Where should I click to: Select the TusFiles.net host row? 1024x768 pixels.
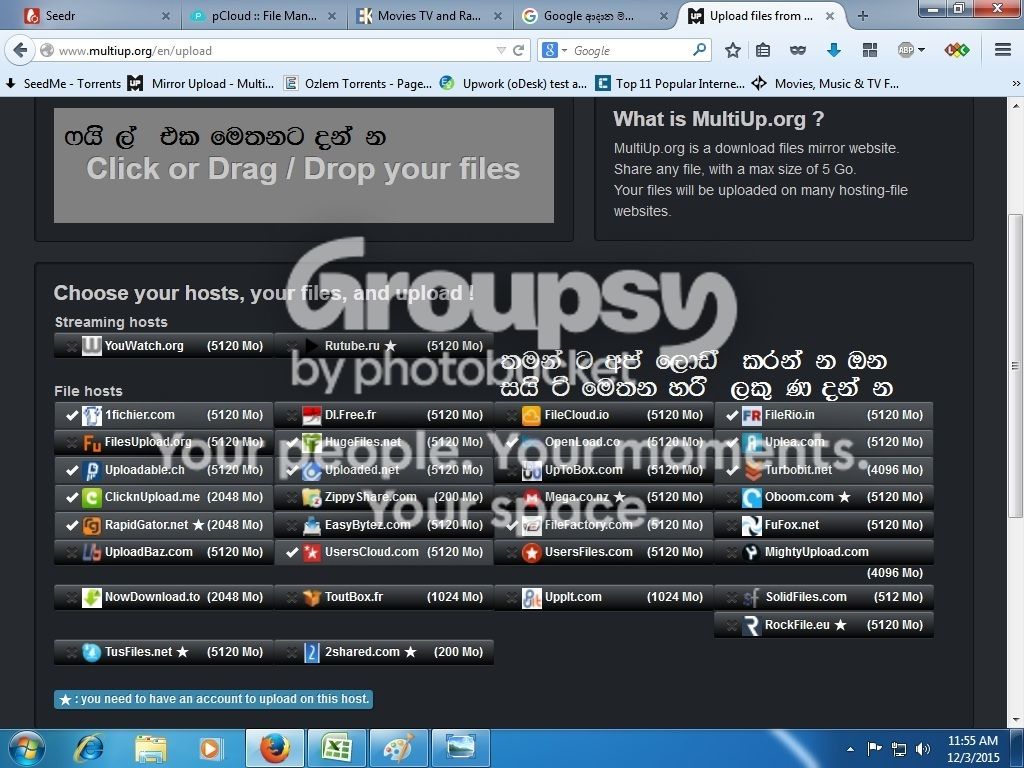click(163, 652)
